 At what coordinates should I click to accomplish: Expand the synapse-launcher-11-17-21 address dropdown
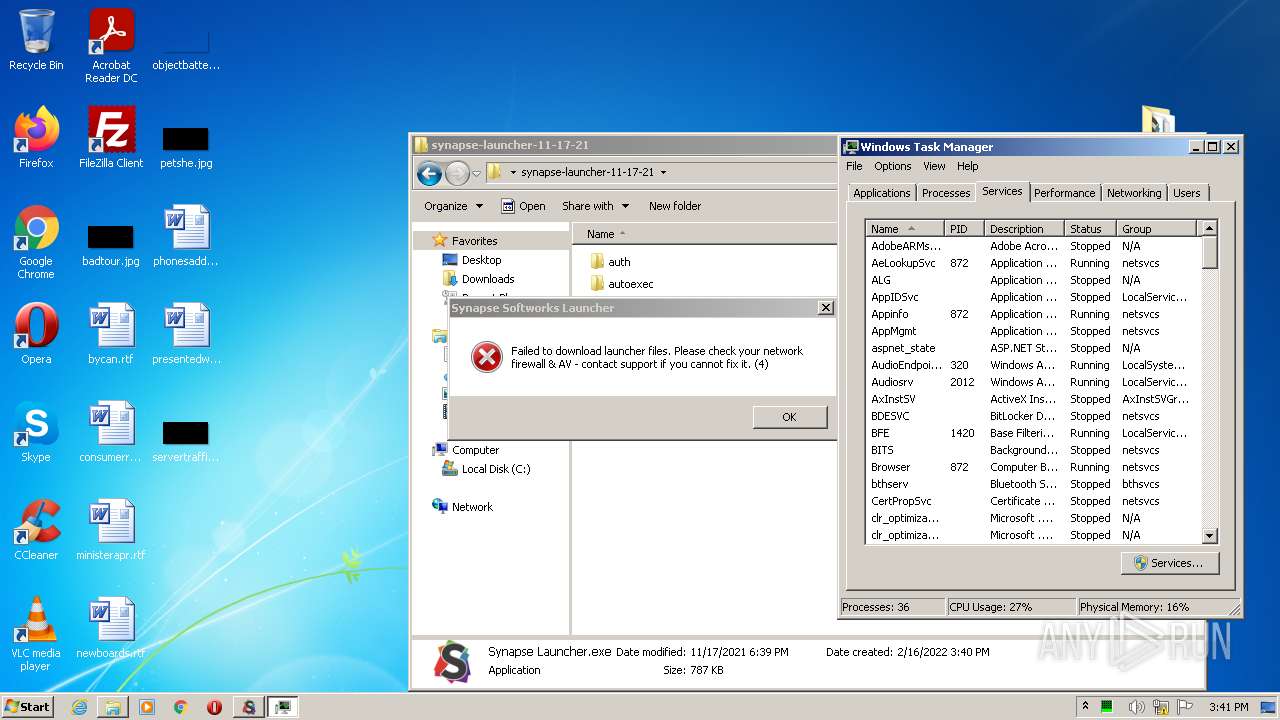(663, 173)
